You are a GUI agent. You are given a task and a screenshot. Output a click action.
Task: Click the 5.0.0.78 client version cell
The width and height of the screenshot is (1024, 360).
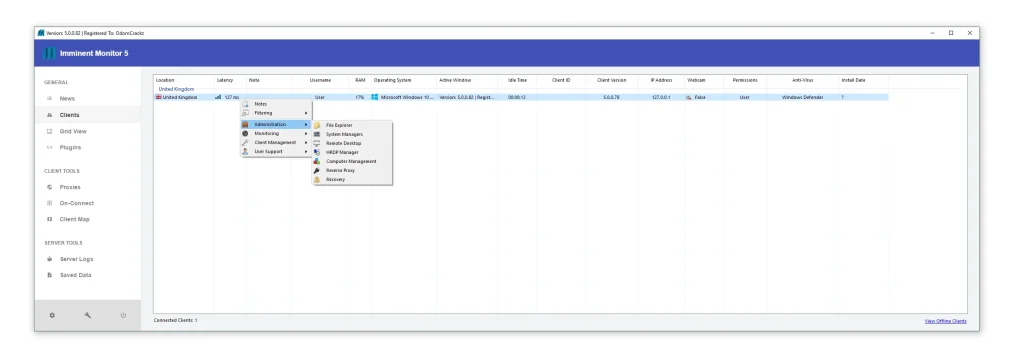click(x=611, y=97)
